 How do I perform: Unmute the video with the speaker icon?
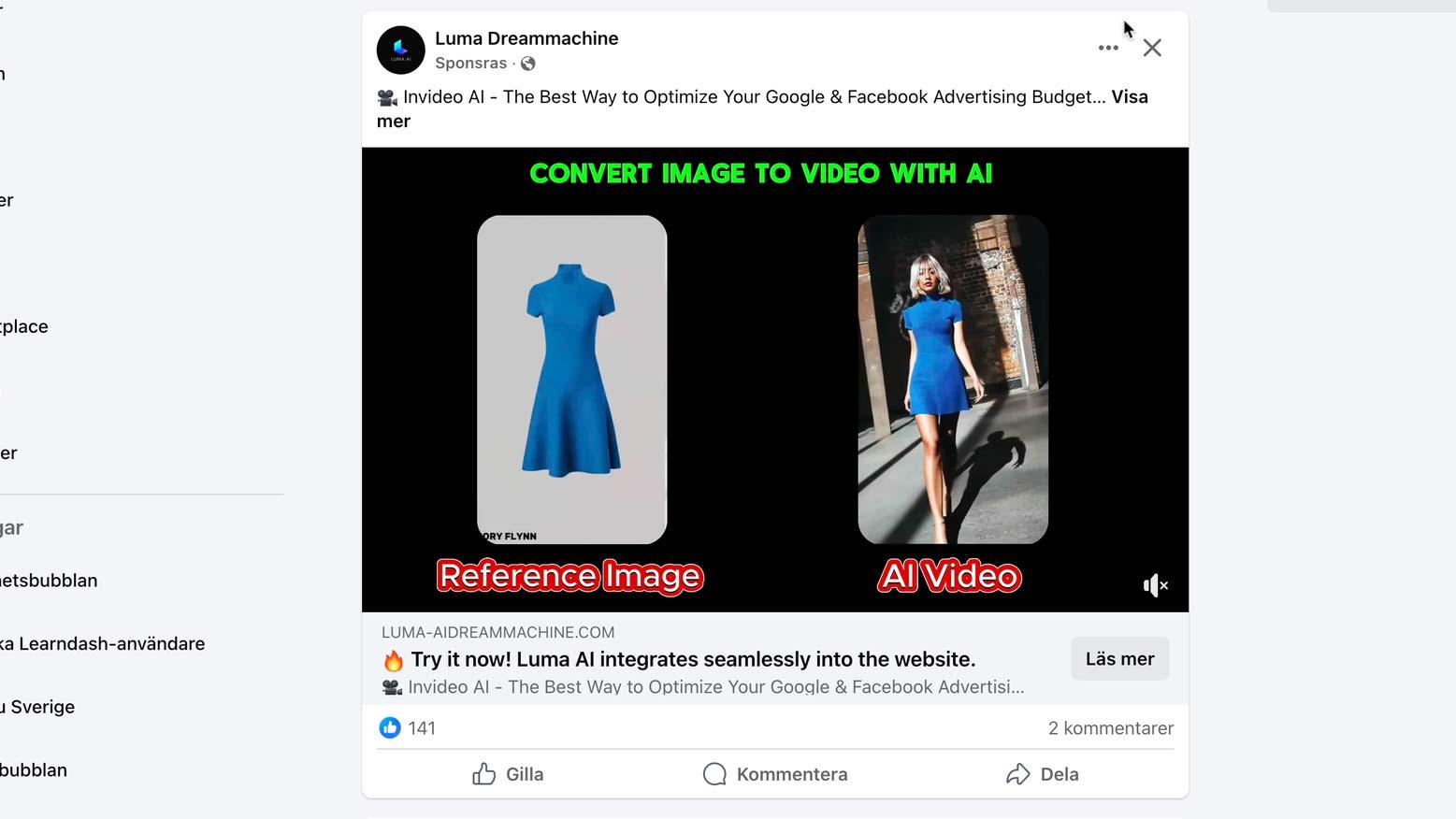[1155, 585]
